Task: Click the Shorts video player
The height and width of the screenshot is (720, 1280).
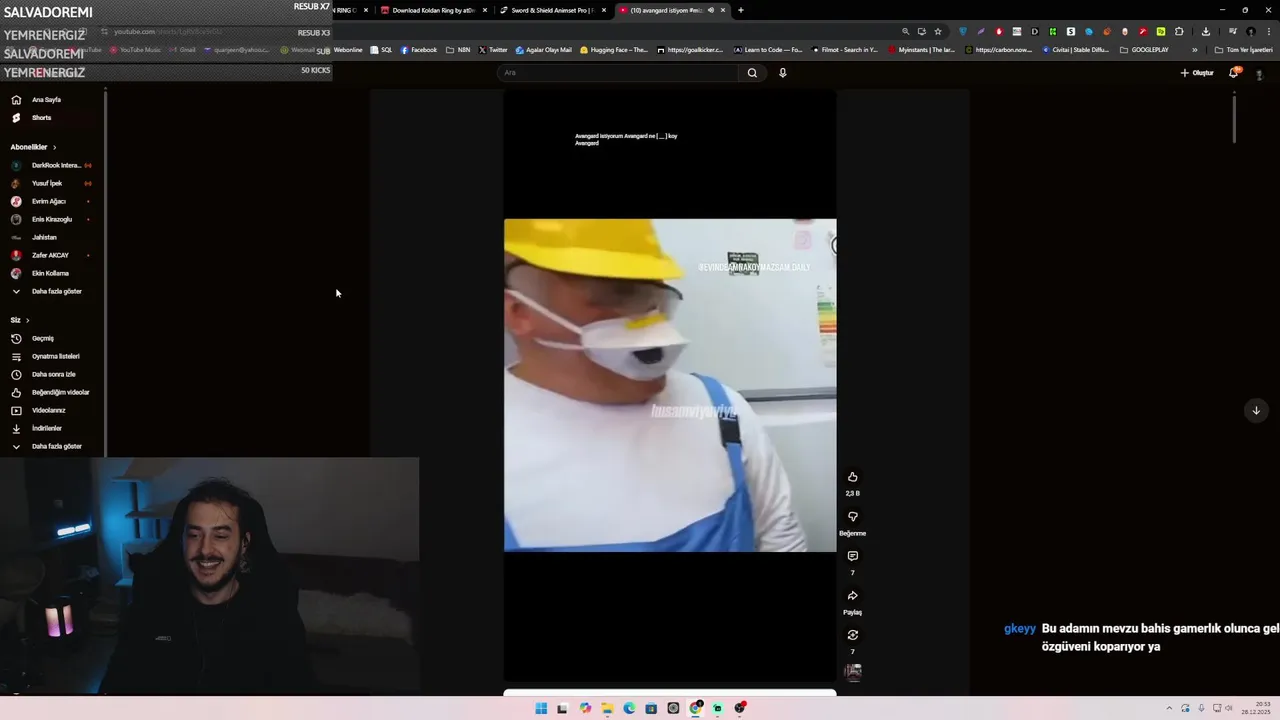Action: pyautogui.click(x=670, y=385)
